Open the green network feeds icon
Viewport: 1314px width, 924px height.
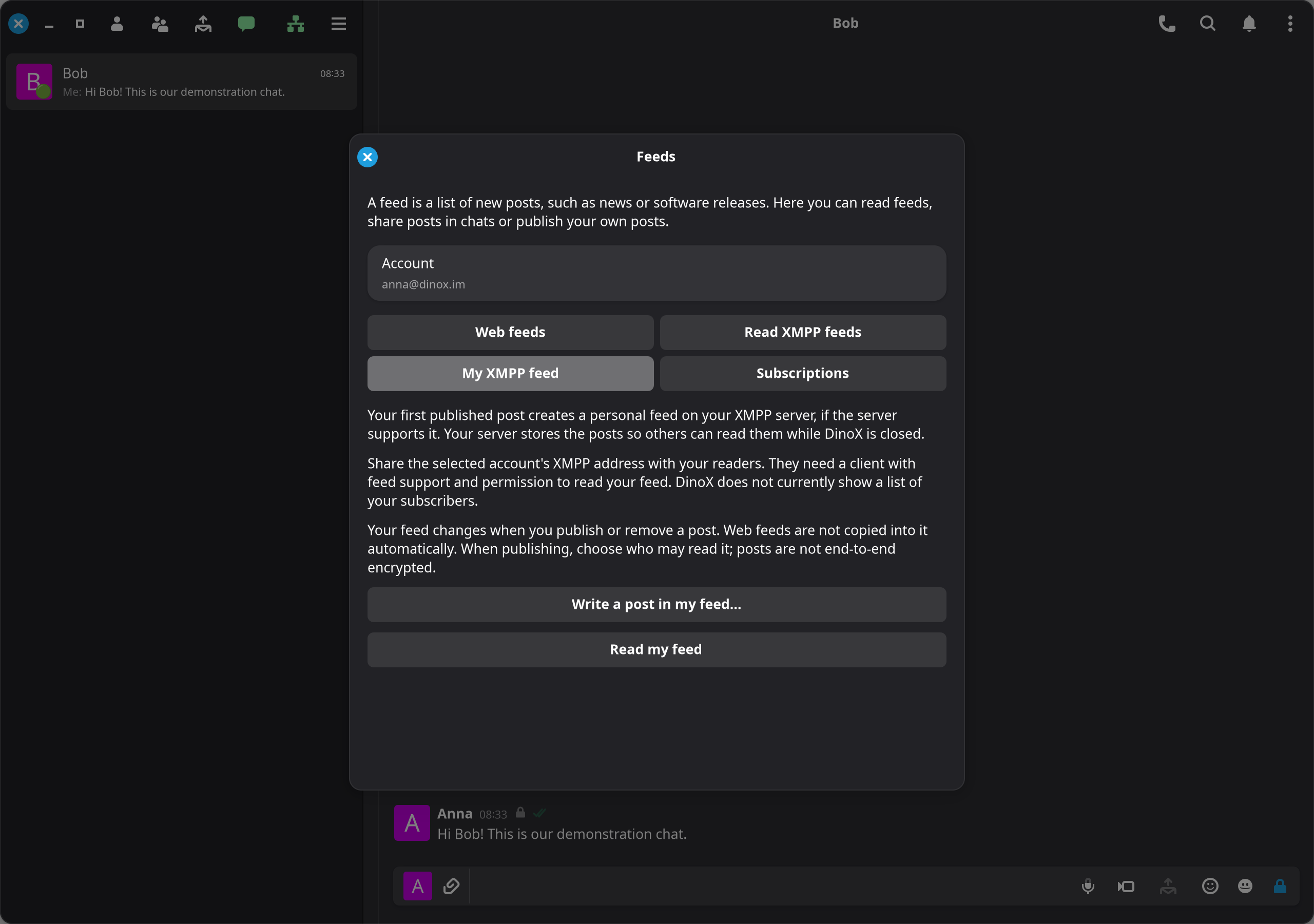coord(295,24)
